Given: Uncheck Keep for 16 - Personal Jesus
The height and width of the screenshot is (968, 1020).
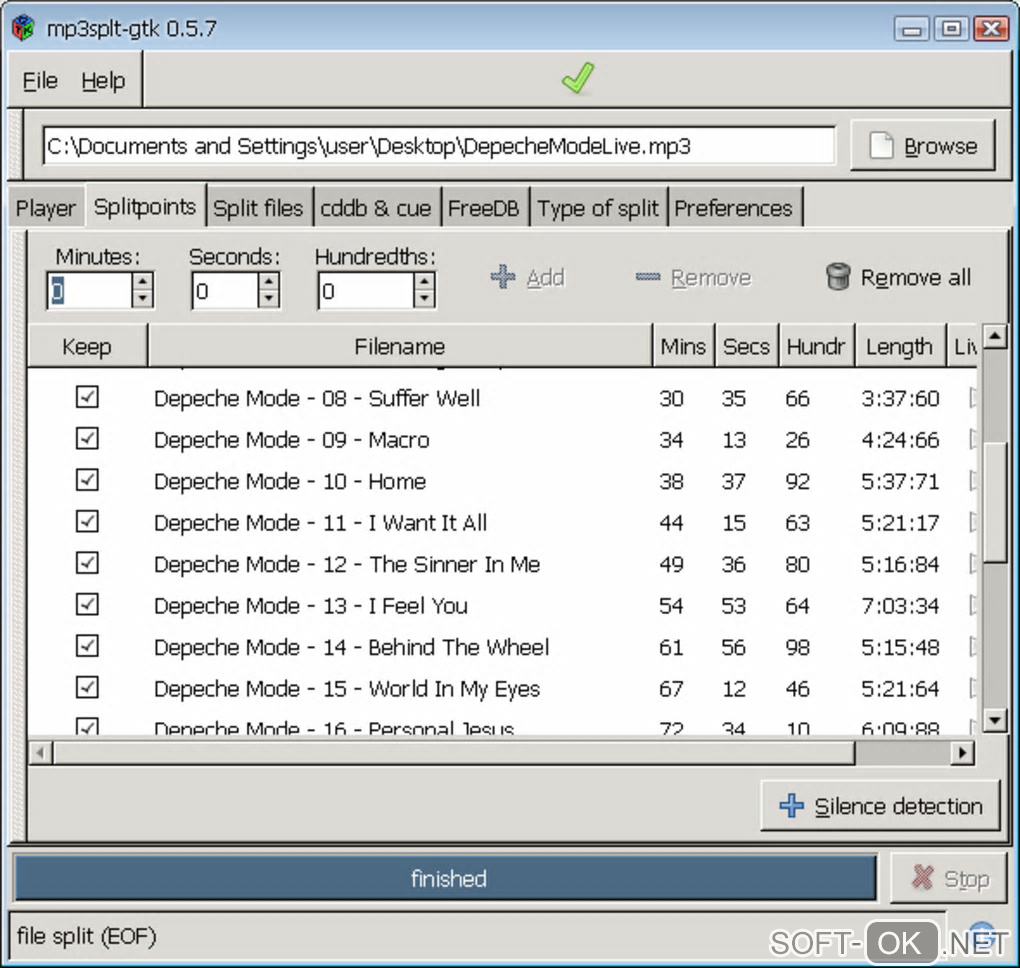Looking at the screenshot, I should click(x=87, y=726).
